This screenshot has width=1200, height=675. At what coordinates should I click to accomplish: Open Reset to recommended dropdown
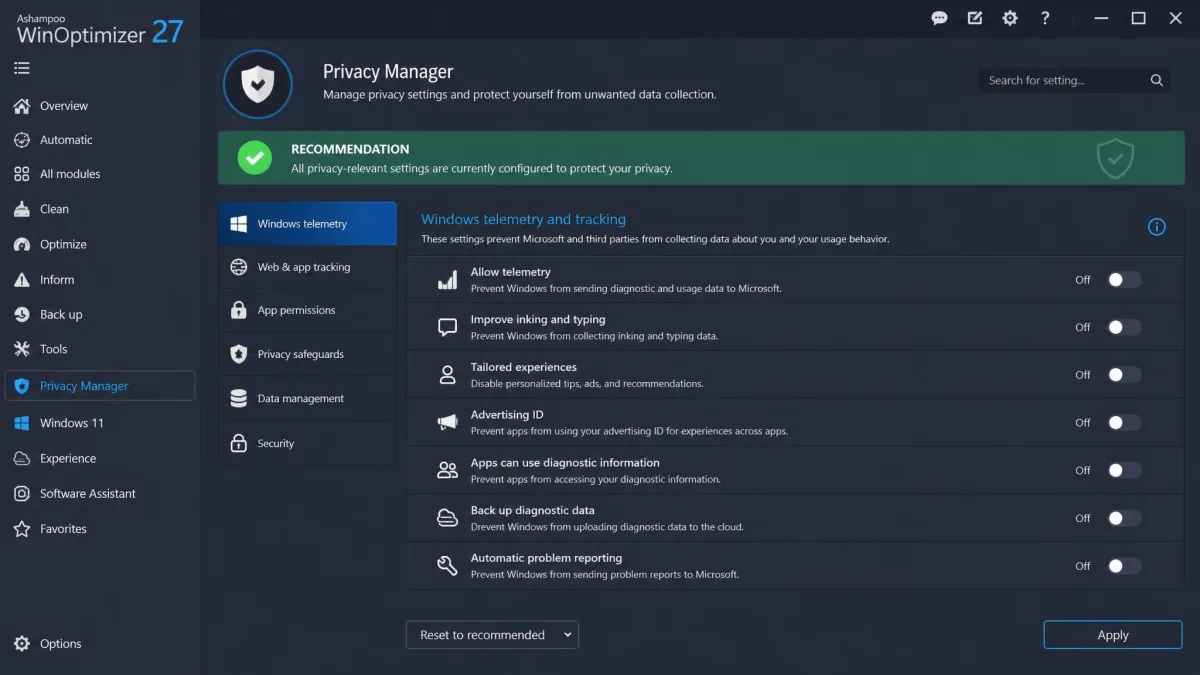point(492,635)
